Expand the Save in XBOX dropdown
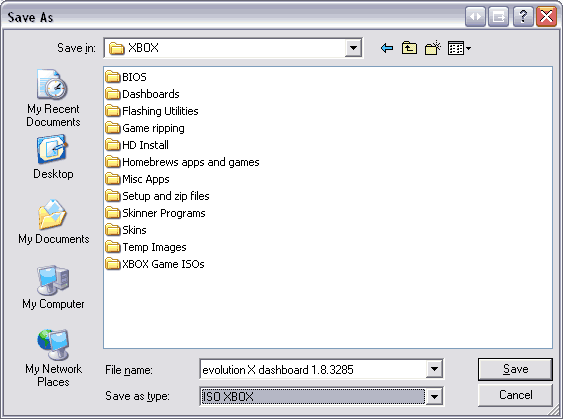This screenshot has width=563, height=419. point(353,48)
